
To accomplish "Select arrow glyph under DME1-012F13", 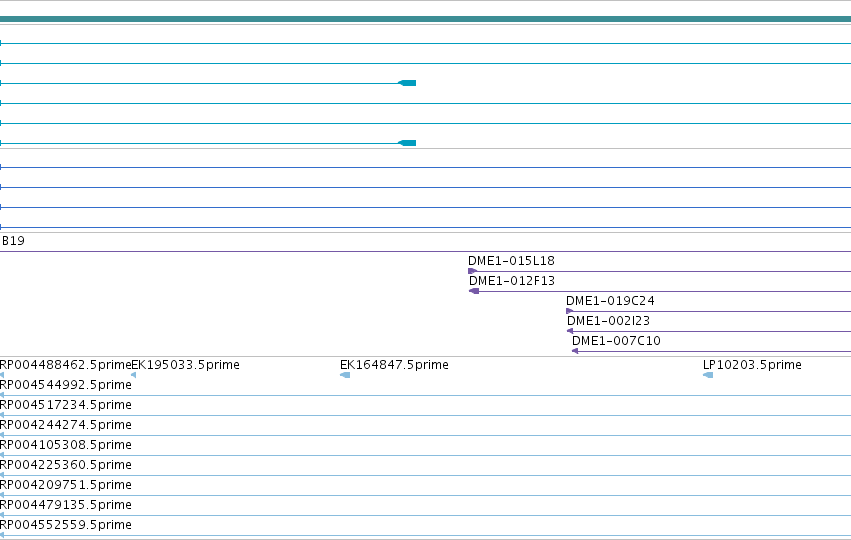I will 474,291.
